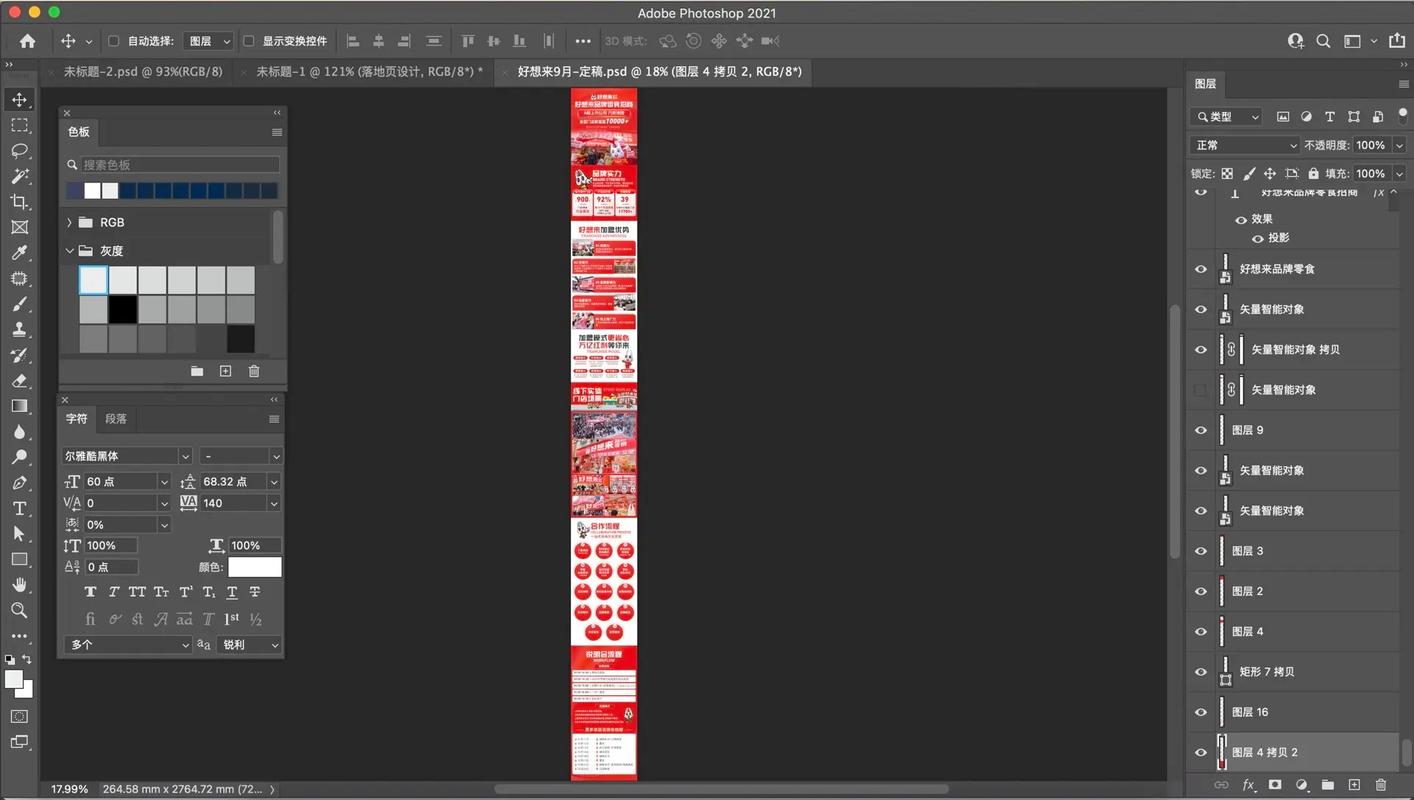
Task: Hide the 图层 3 layer
Action: [x=1201, y=551]
